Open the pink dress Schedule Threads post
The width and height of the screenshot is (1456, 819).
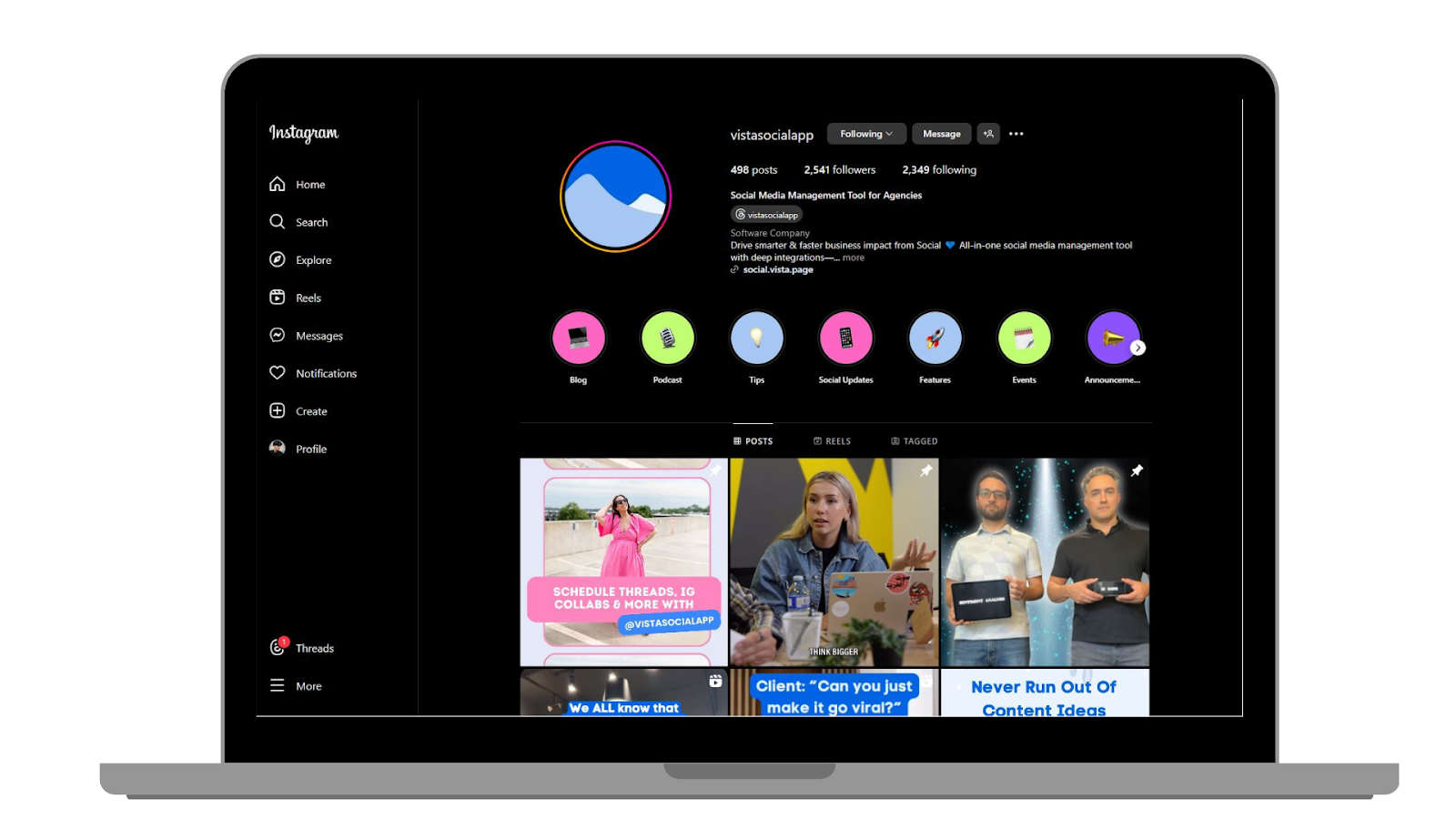pos(624,562)
